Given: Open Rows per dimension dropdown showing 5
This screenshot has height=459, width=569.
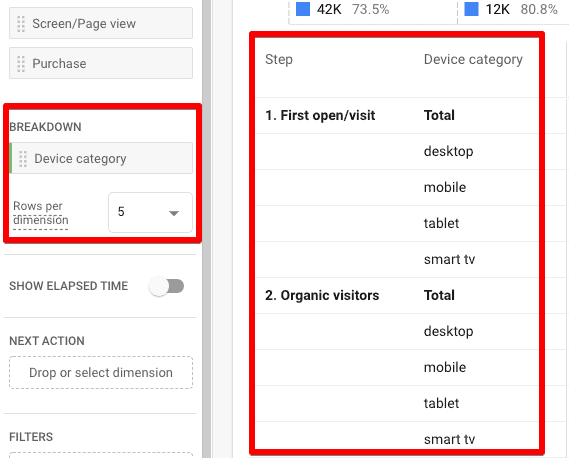Looking at the screenshot, I should point(150,212).
